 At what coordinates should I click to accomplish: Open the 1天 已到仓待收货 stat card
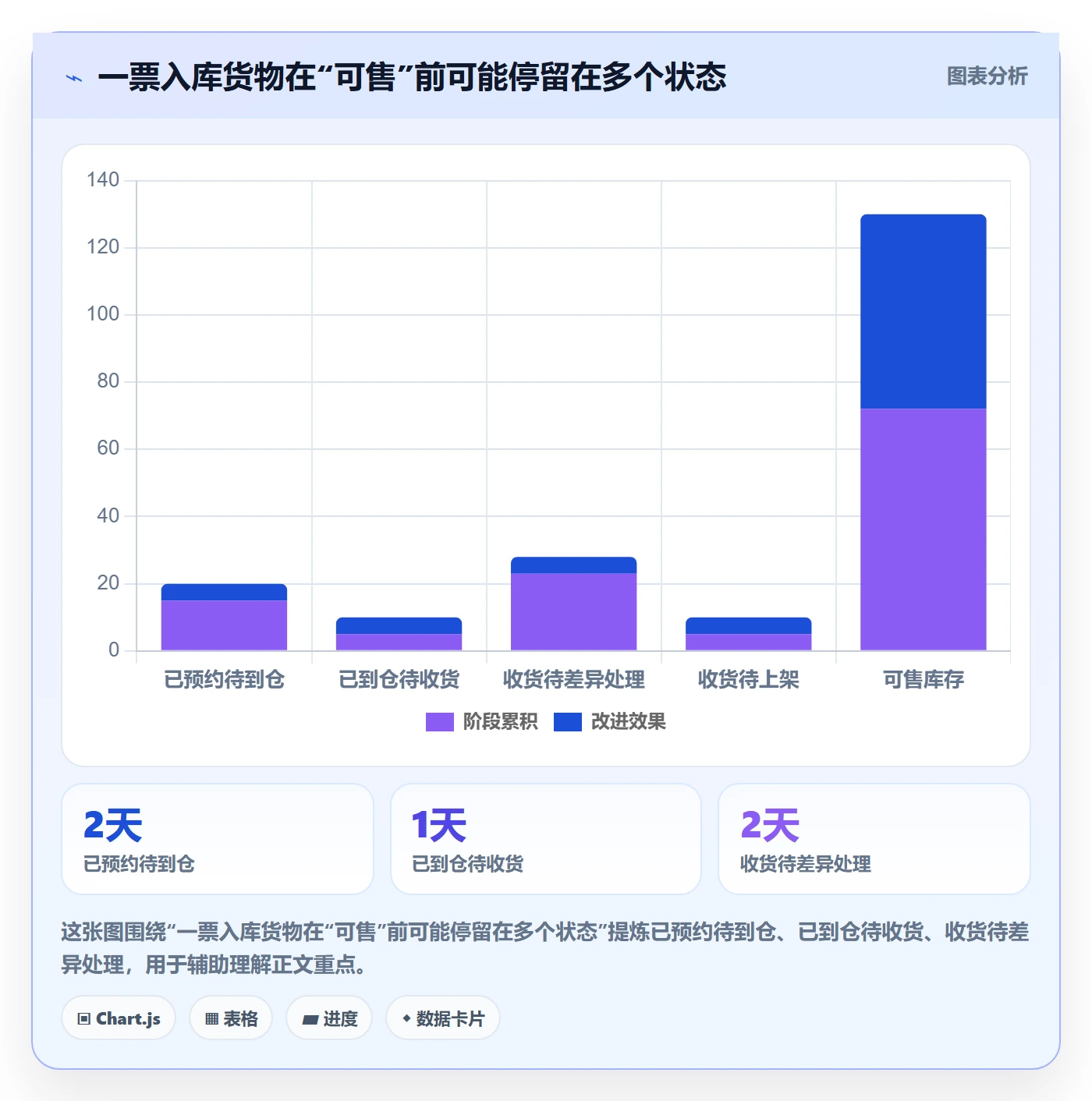pyautogui.click(x=546, y=839)
